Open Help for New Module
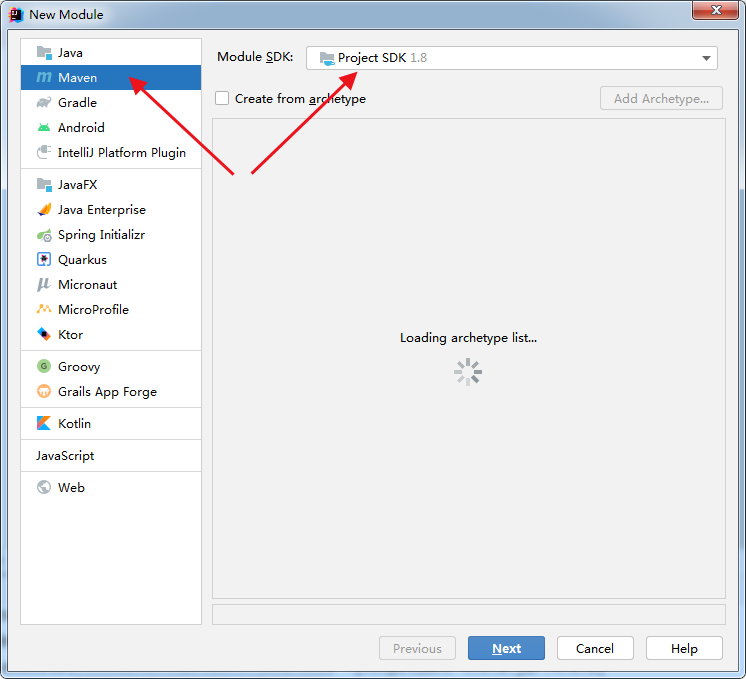746x679 pixels. pos(684,648)
